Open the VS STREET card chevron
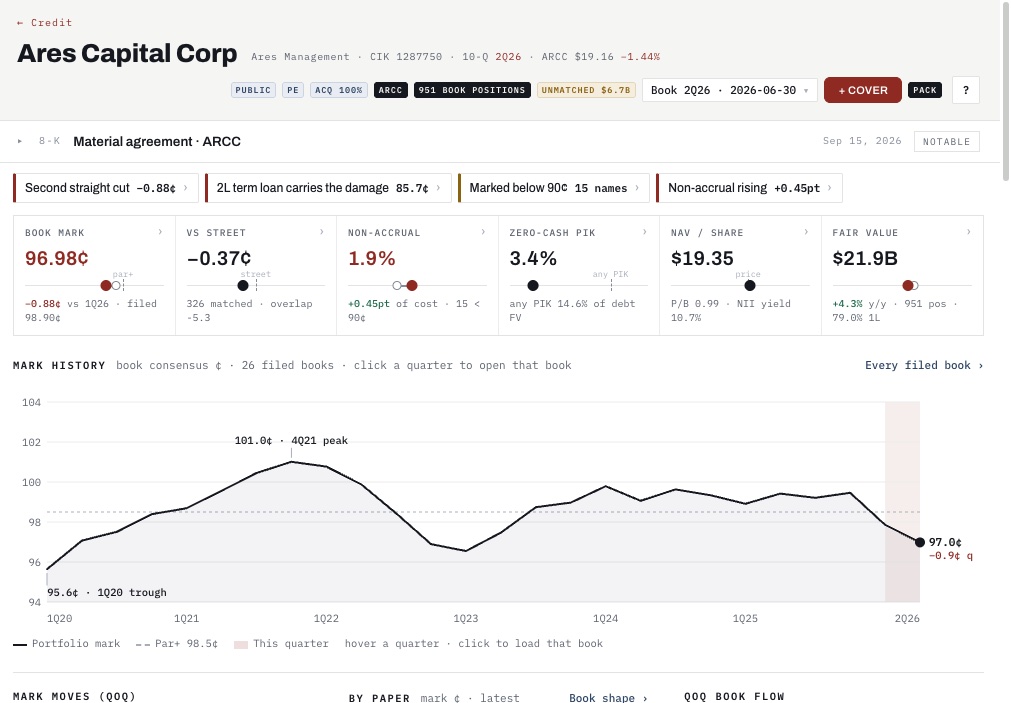The image size is (1011, 703). tap(321, 232)
